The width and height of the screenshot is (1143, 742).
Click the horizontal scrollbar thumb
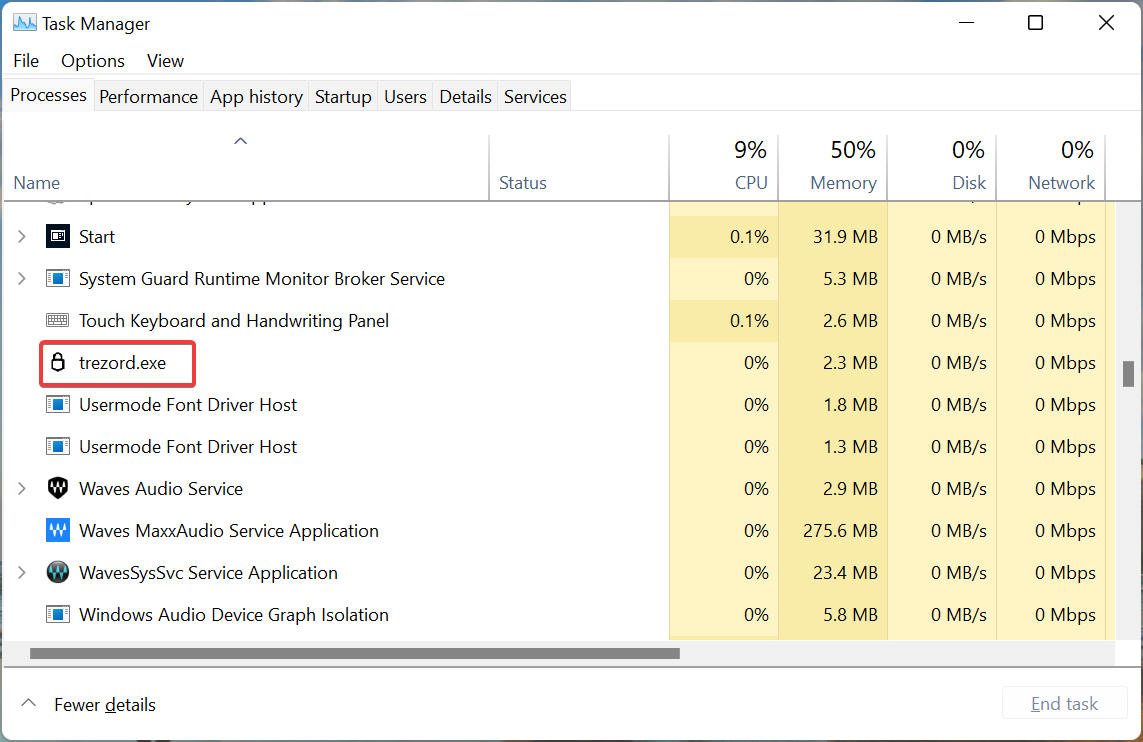coord(355,654)
